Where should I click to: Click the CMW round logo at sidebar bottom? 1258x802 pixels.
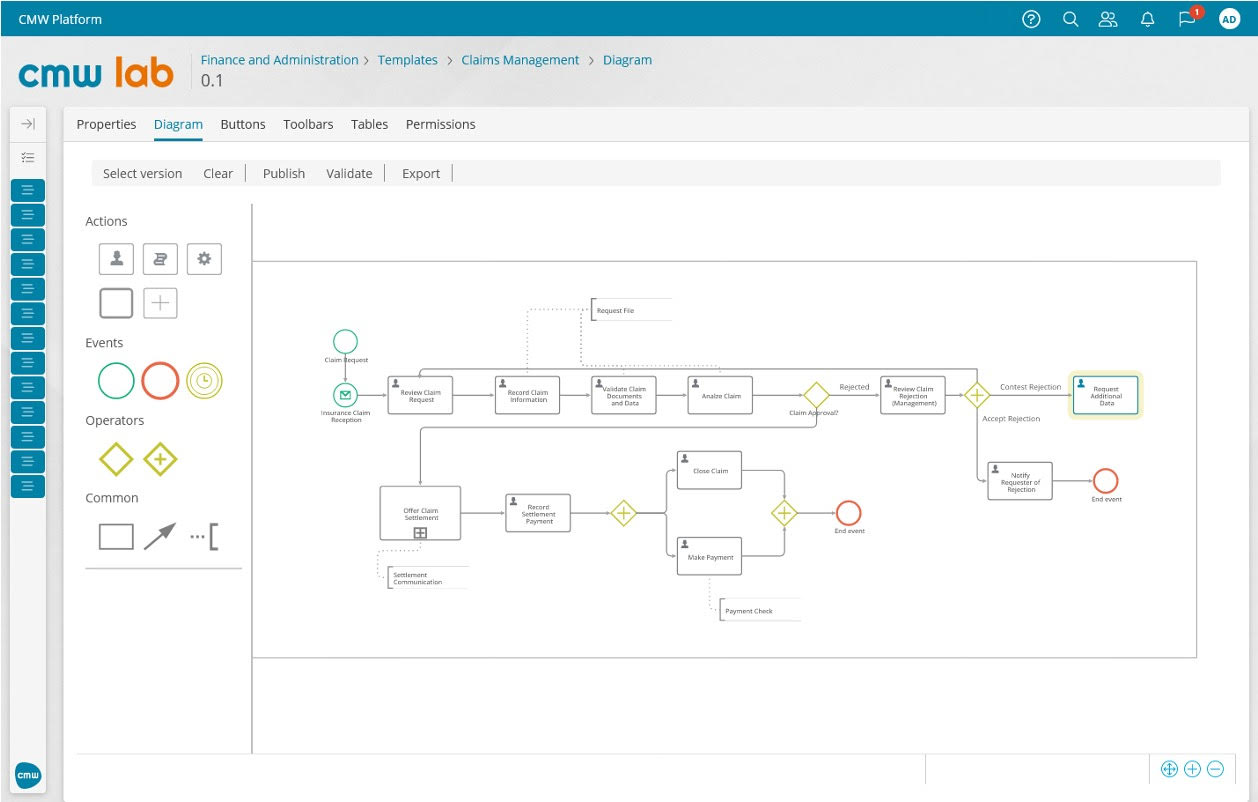[28, 775]
